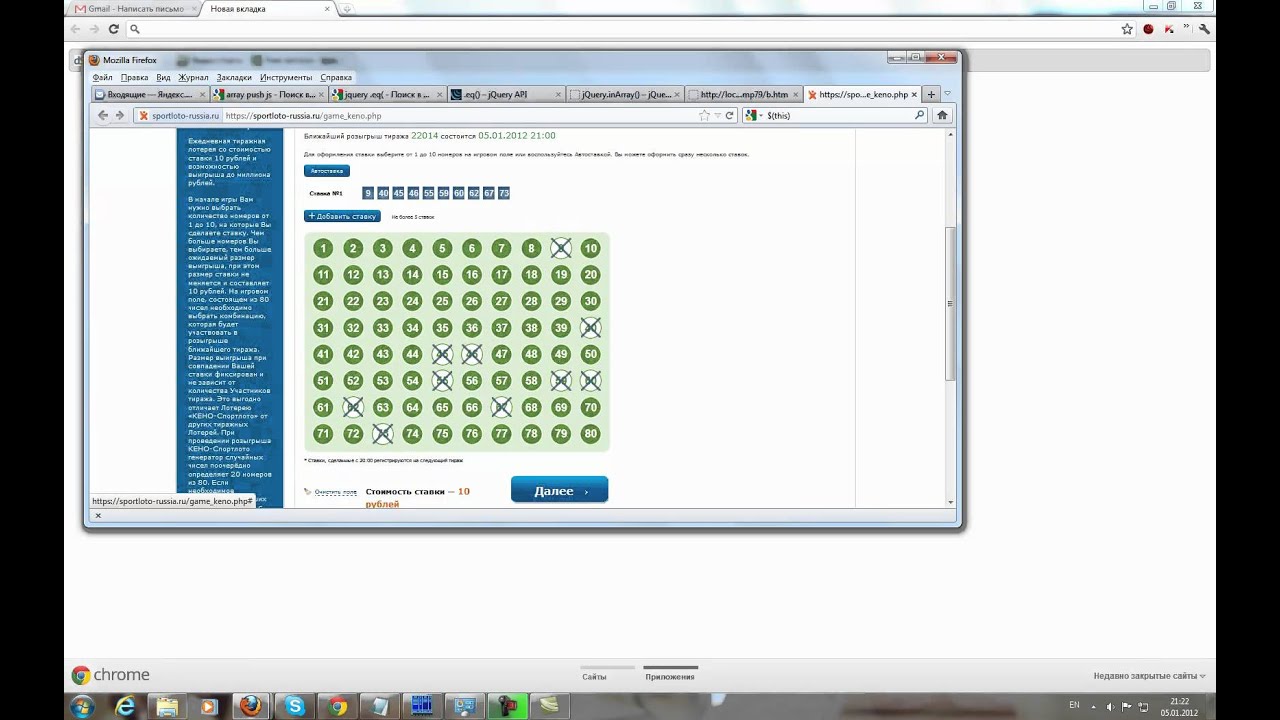
Task: Deselect crossed number 62 on the grid
Action: 352,407
